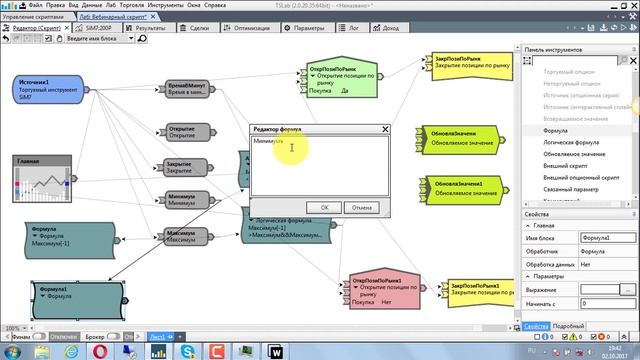
Task: Click the formula editor text area
Action: 320,166
